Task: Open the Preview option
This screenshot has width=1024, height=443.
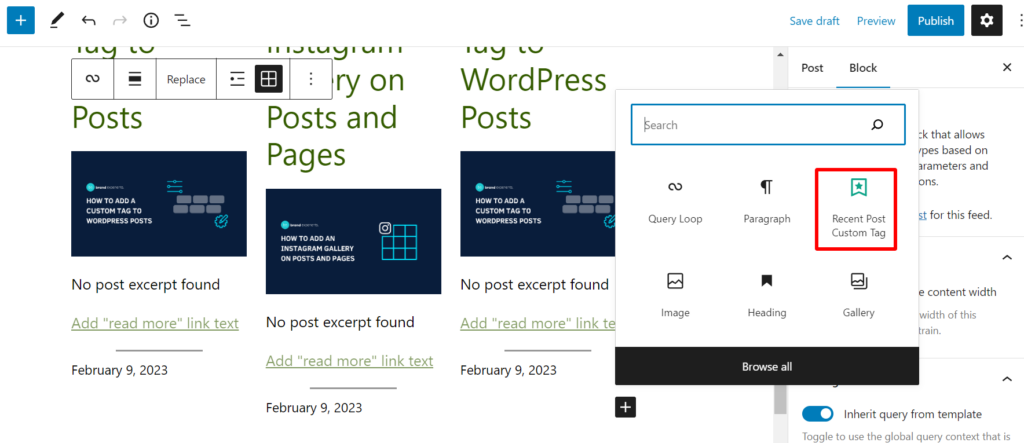Action: pos(876,21)
